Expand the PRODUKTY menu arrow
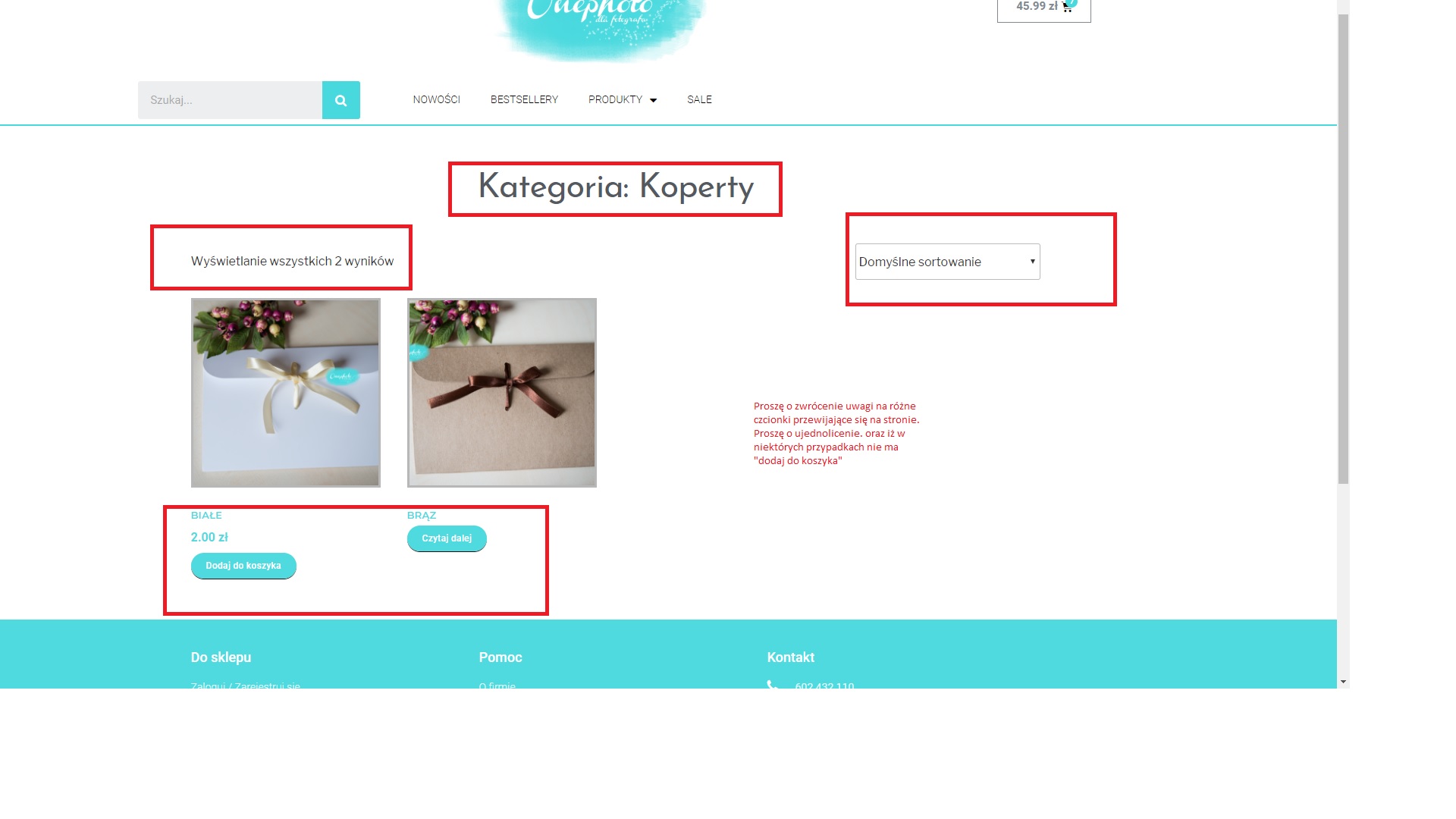Image resolution: width=1456 pixels, height=819 pixels. [654, 100]
